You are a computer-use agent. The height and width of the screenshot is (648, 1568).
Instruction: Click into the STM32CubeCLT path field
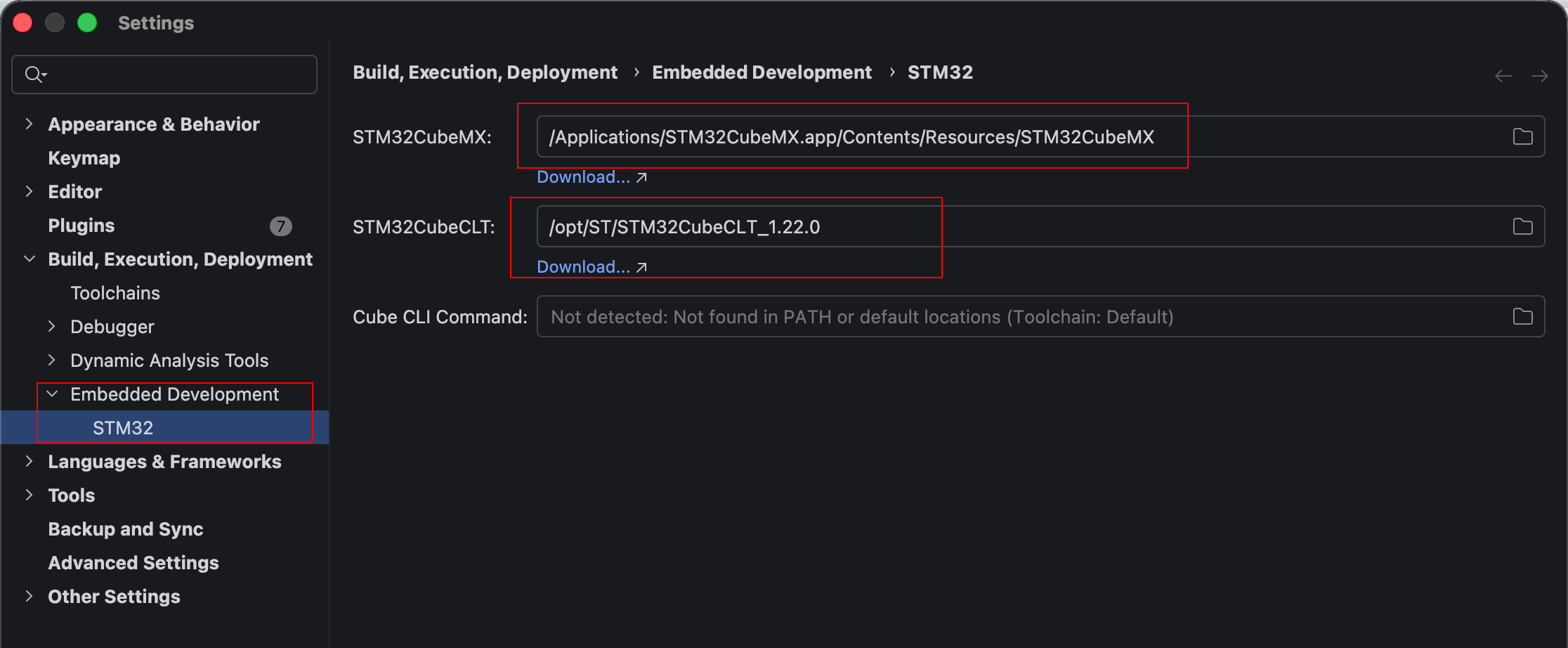(1040, 226)
